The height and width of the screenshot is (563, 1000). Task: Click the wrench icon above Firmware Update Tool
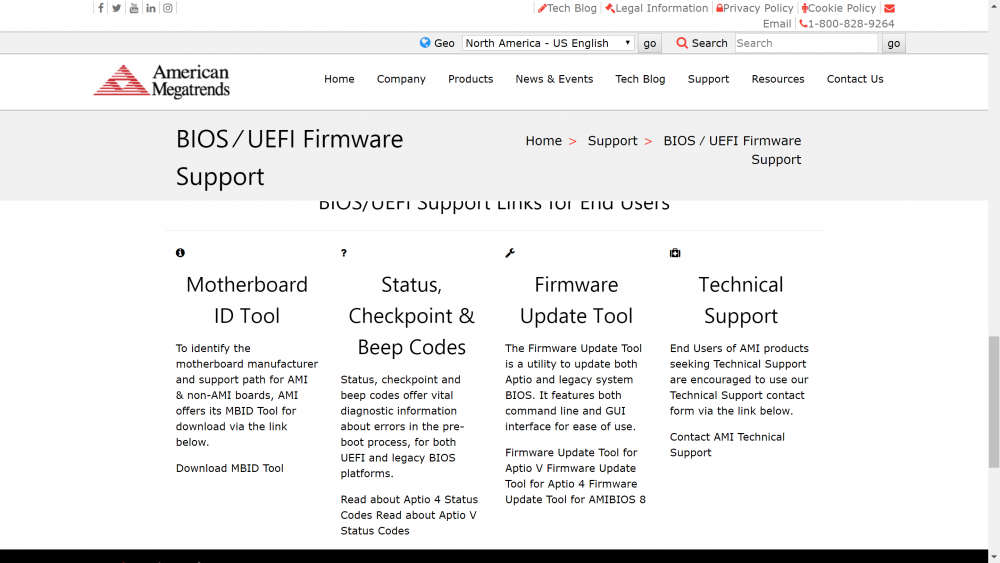pyautogui.click(x=510, y=253)
